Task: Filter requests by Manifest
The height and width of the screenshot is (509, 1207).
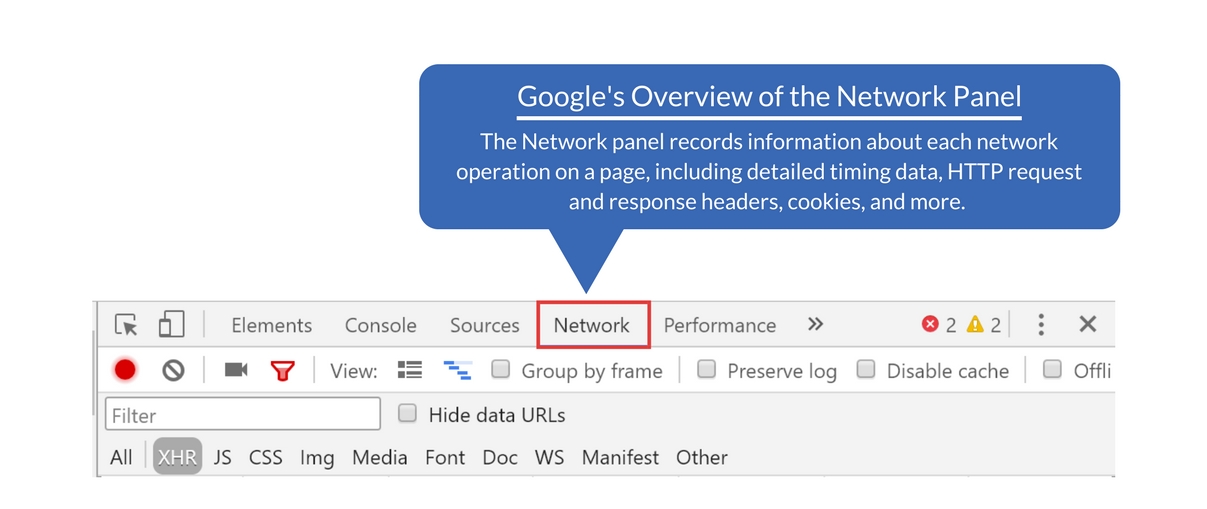Action: (x=621, y=457)
